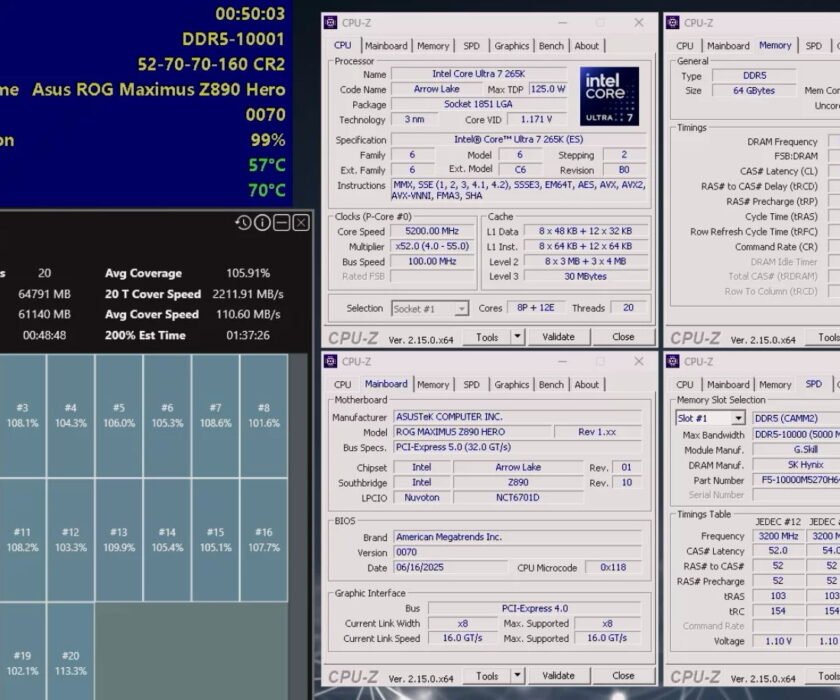The width and height of the screenshot is (840, 700).
Task: Open the Bench tab in the Motherboard window
Action: pyautogui.click(x=551, y=385)
